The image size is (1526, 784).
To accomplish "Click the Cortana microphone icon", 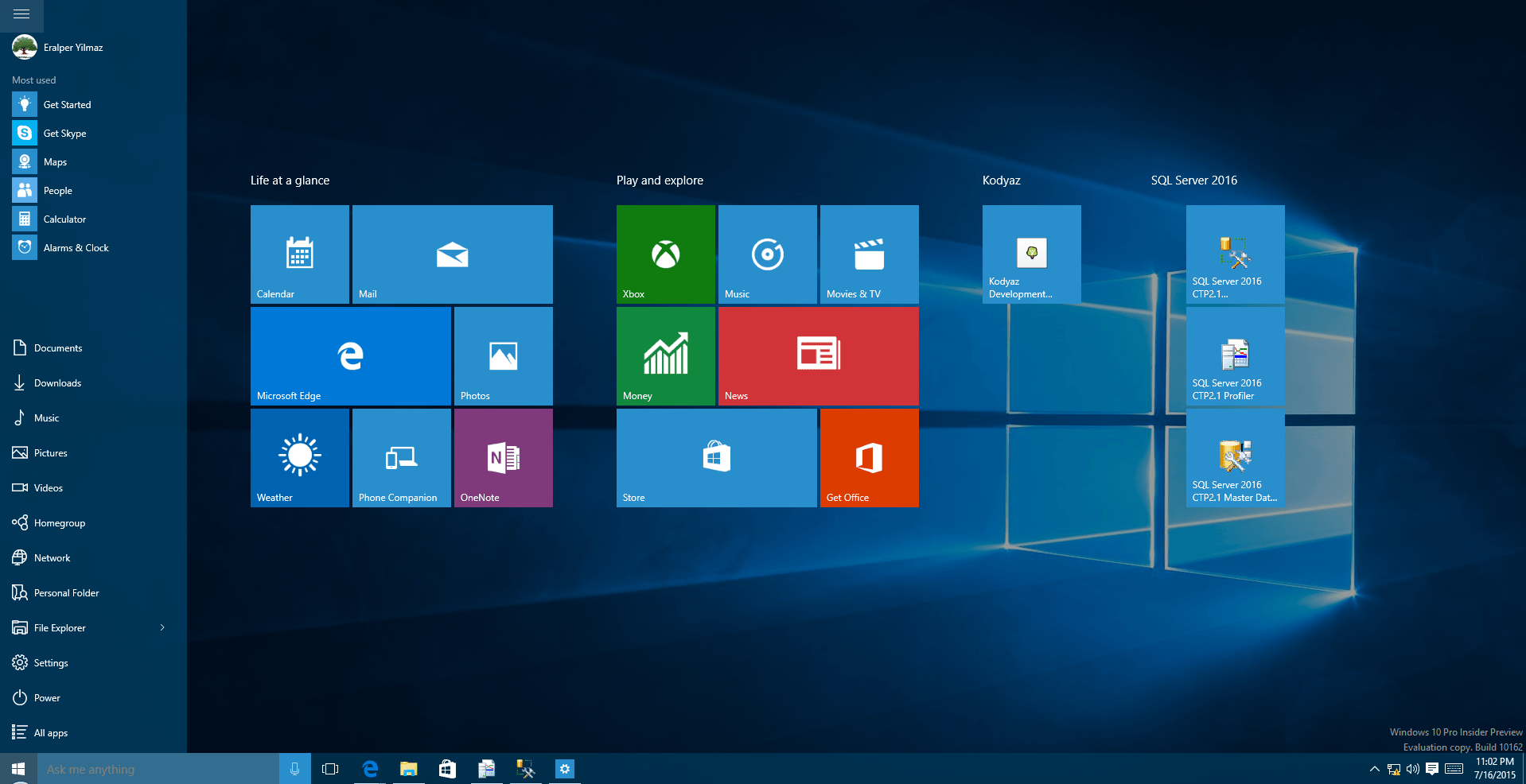I will 294,769.
